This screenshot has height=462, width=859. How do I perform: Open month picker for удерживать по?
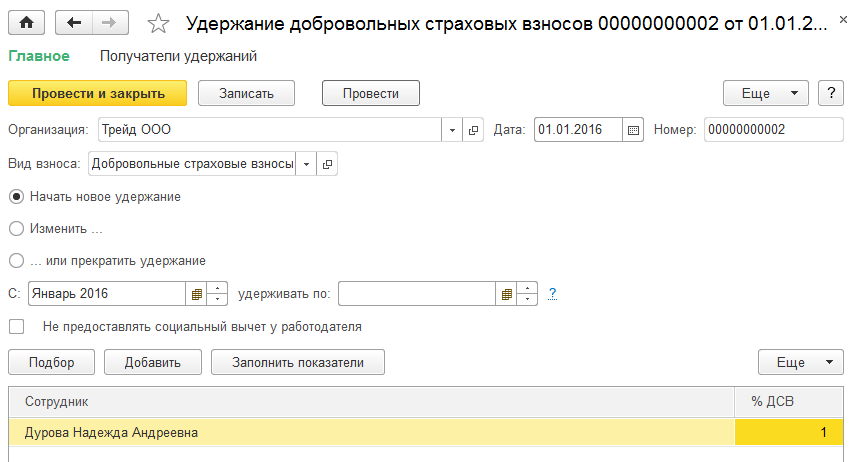(x=507, y=294)
